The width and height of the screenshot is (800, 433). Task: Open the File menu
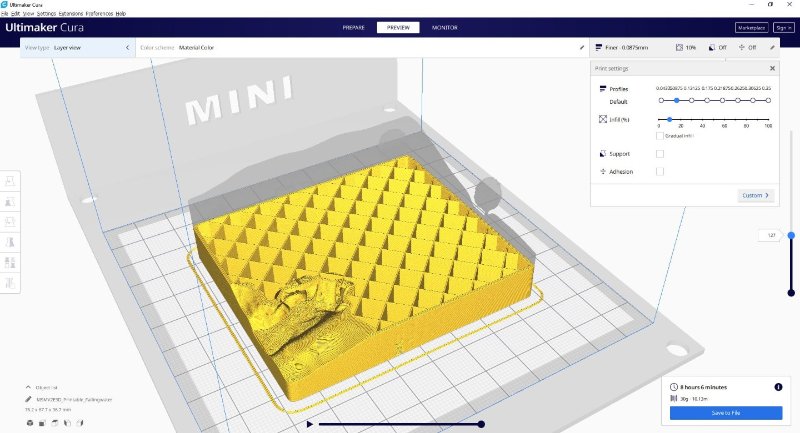coord(4,14)
